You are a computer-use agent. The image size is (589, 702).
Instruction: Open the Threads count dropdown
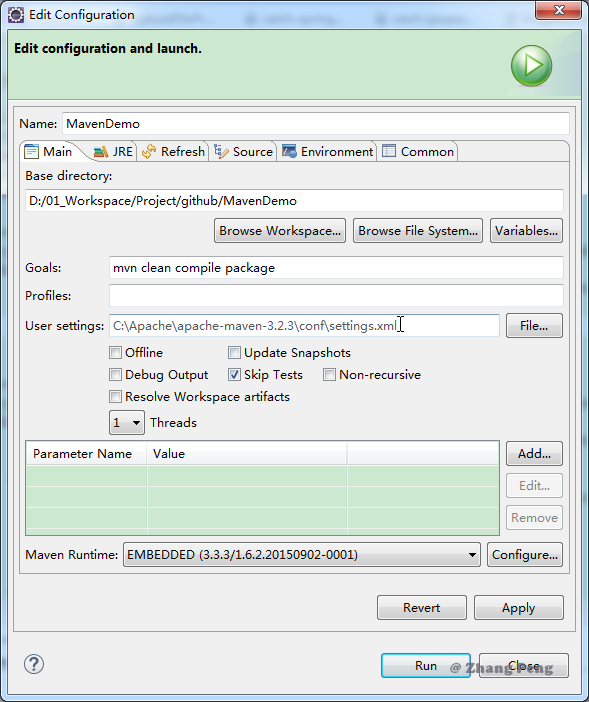[x=127, y=423]
